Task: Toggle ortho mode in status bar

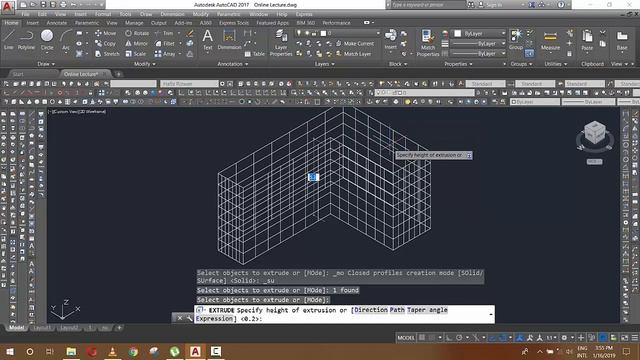Action: pyautogui.click(x=449, y=338)
